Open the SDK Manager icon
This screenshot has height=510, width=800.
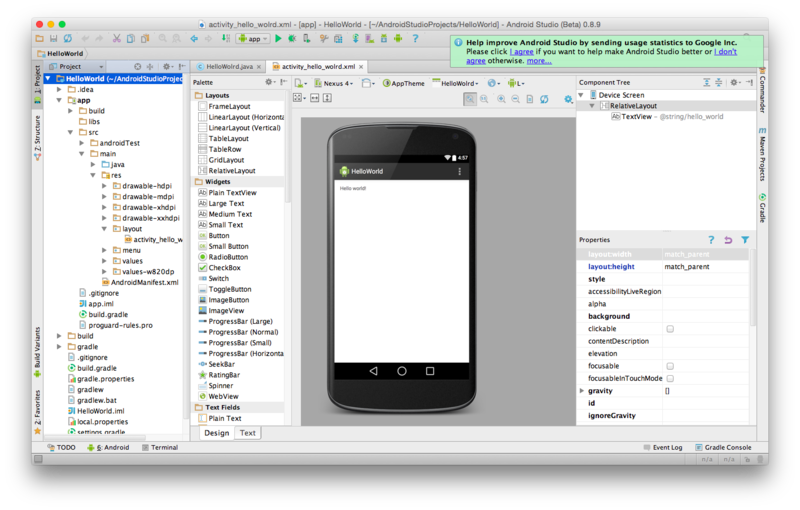[x=384, y=38]
